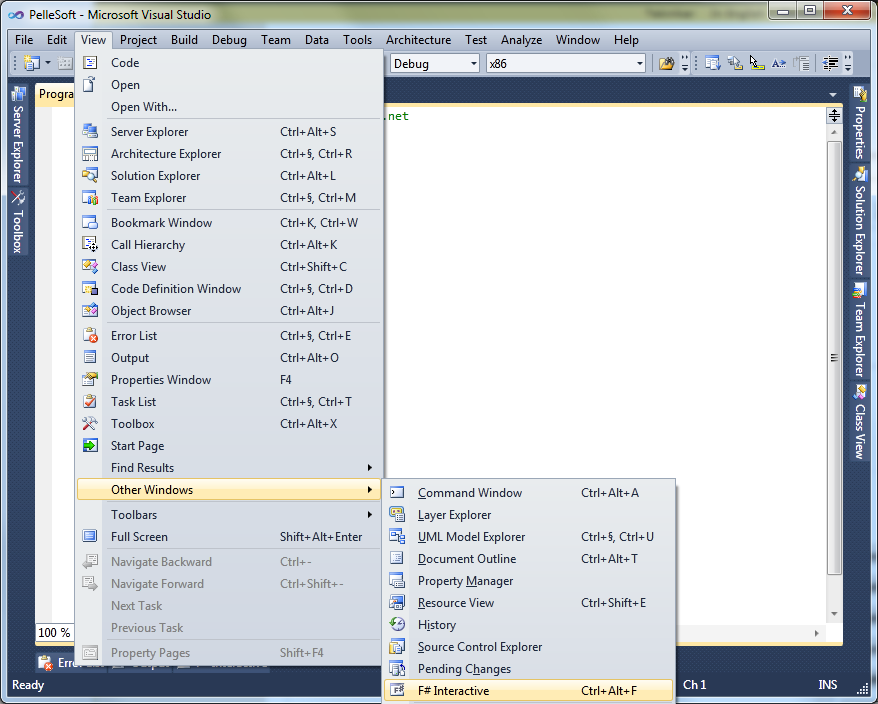This screenshot has height=704, width=878.
Task: Click the F# Interactive icon
Action: coord(397,691)
